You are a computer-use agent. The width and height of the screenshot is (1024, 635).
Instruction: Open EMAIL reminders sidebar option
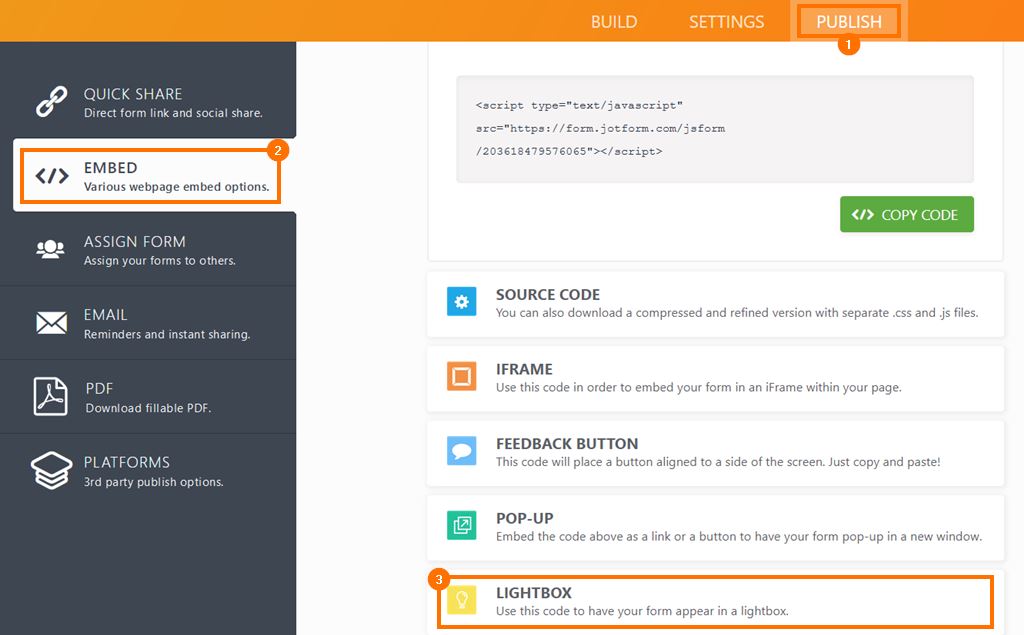point(148,323)
